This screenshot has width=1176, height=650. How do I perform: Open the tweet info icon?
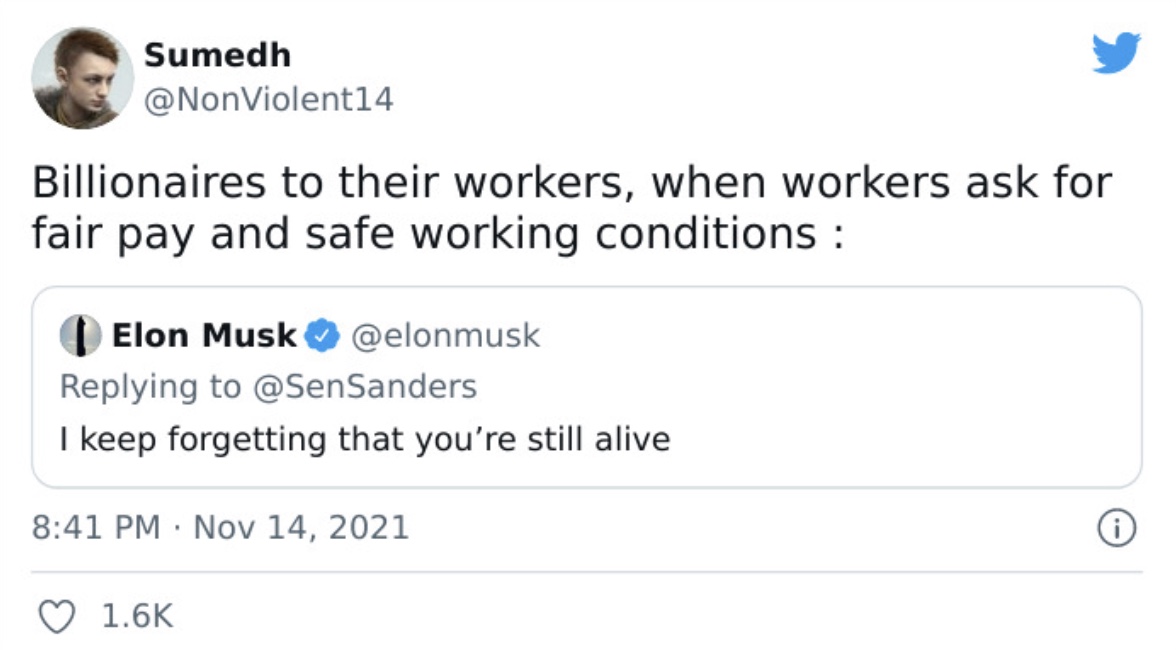pyautogui.click(x=1117, y=528)
